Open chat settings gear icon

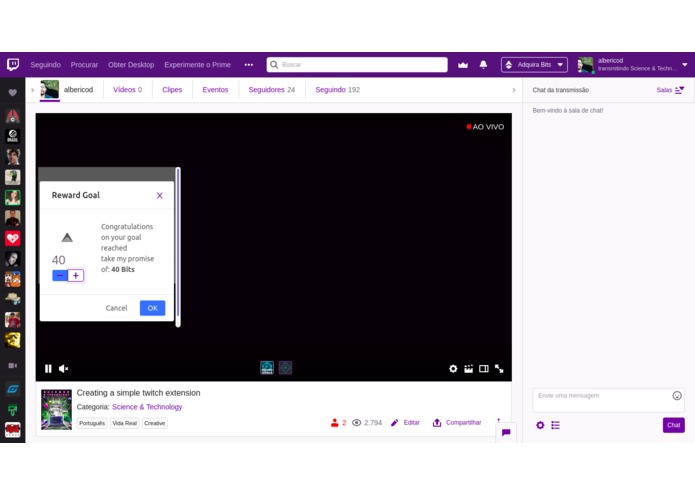point(540,425)
